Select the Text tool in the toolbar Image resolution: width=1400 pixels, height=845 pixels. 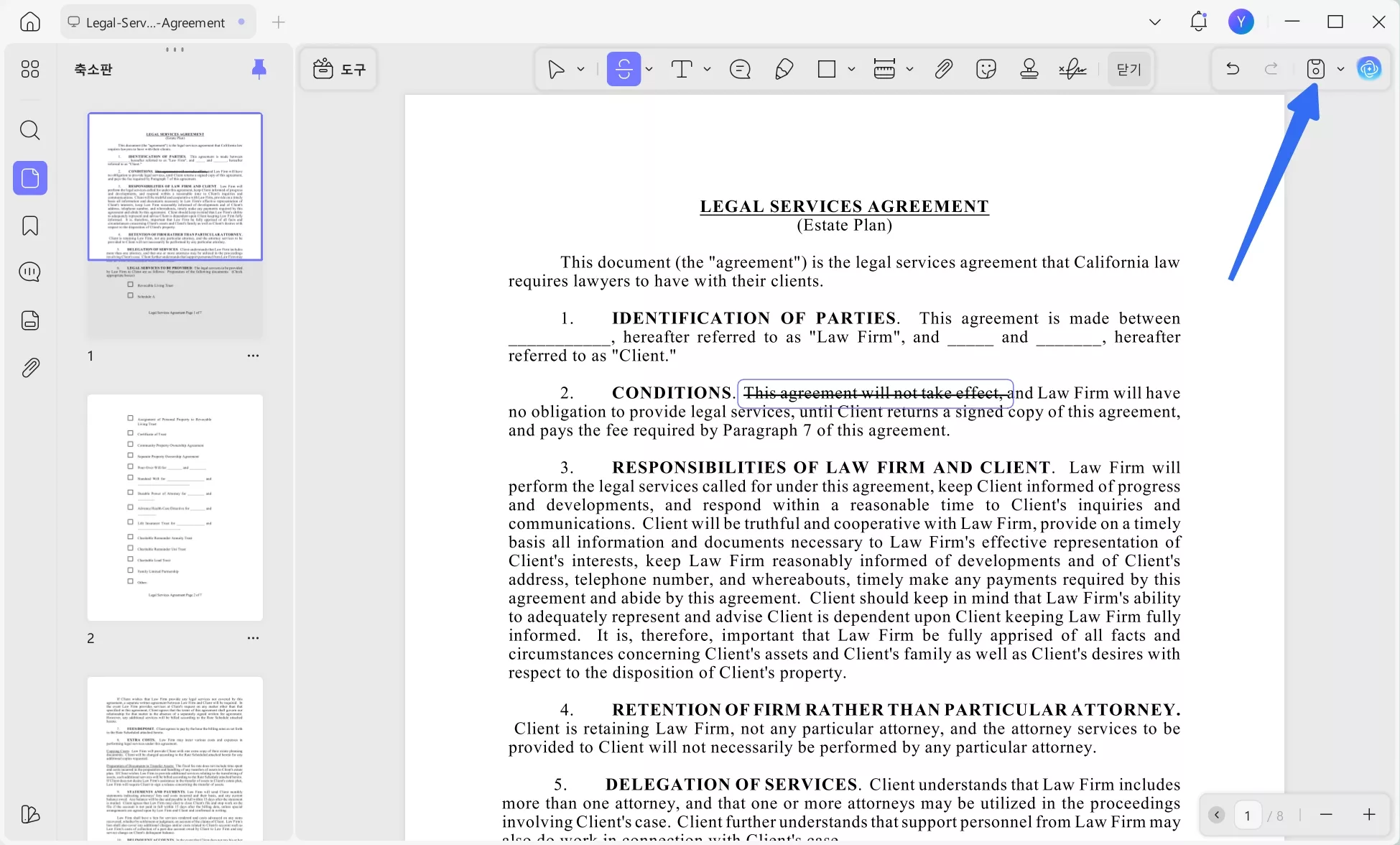682,69
